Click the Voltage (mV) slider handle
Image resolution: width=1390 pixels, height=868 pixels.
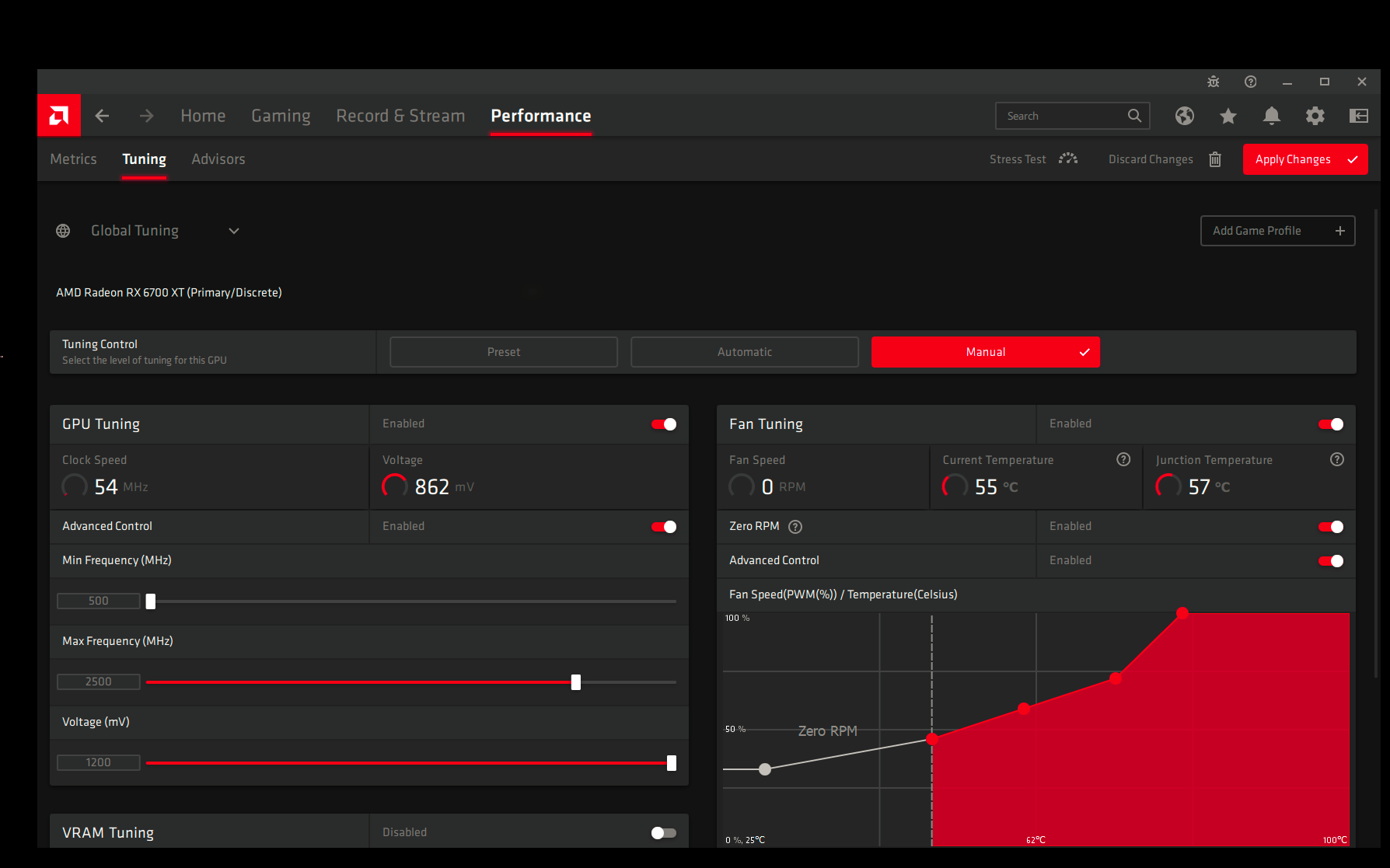coord(672,763)
